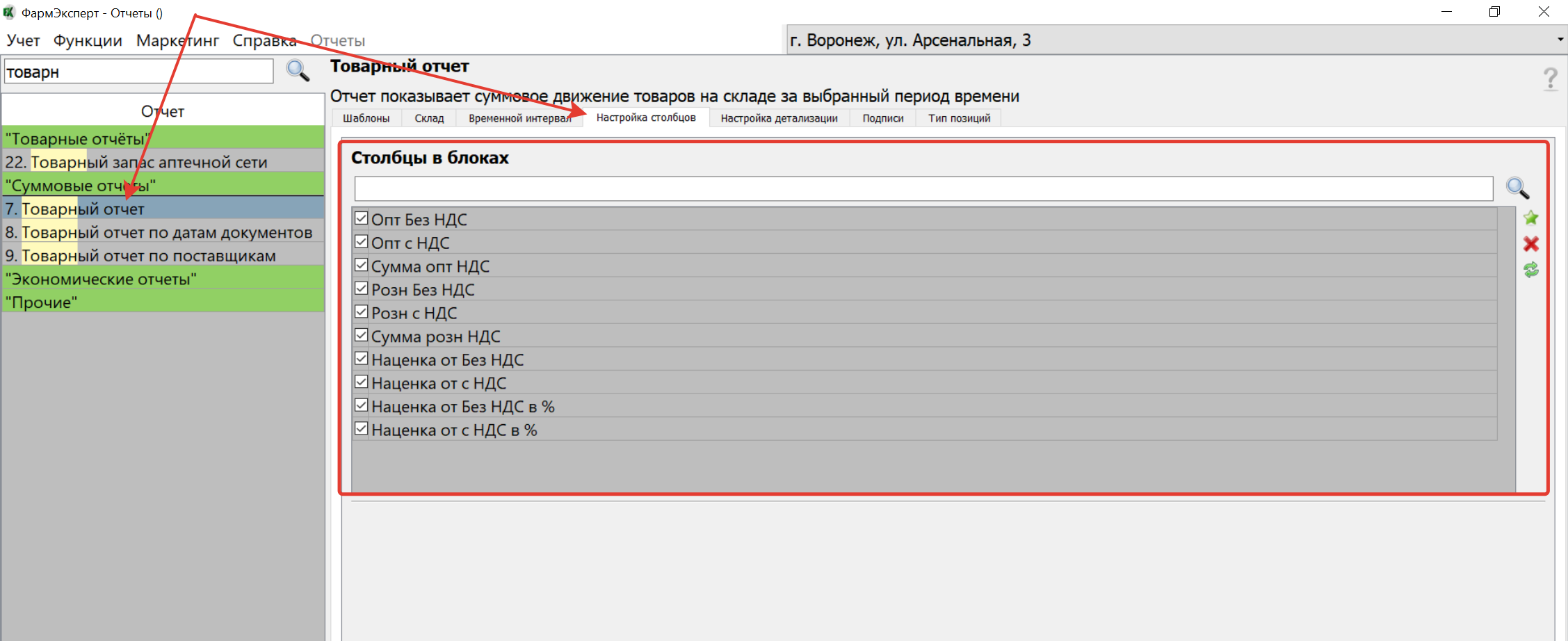Disable the Наценка от с НДС в % column
The image size is (1568, 641).
click(x=361, y=429)
